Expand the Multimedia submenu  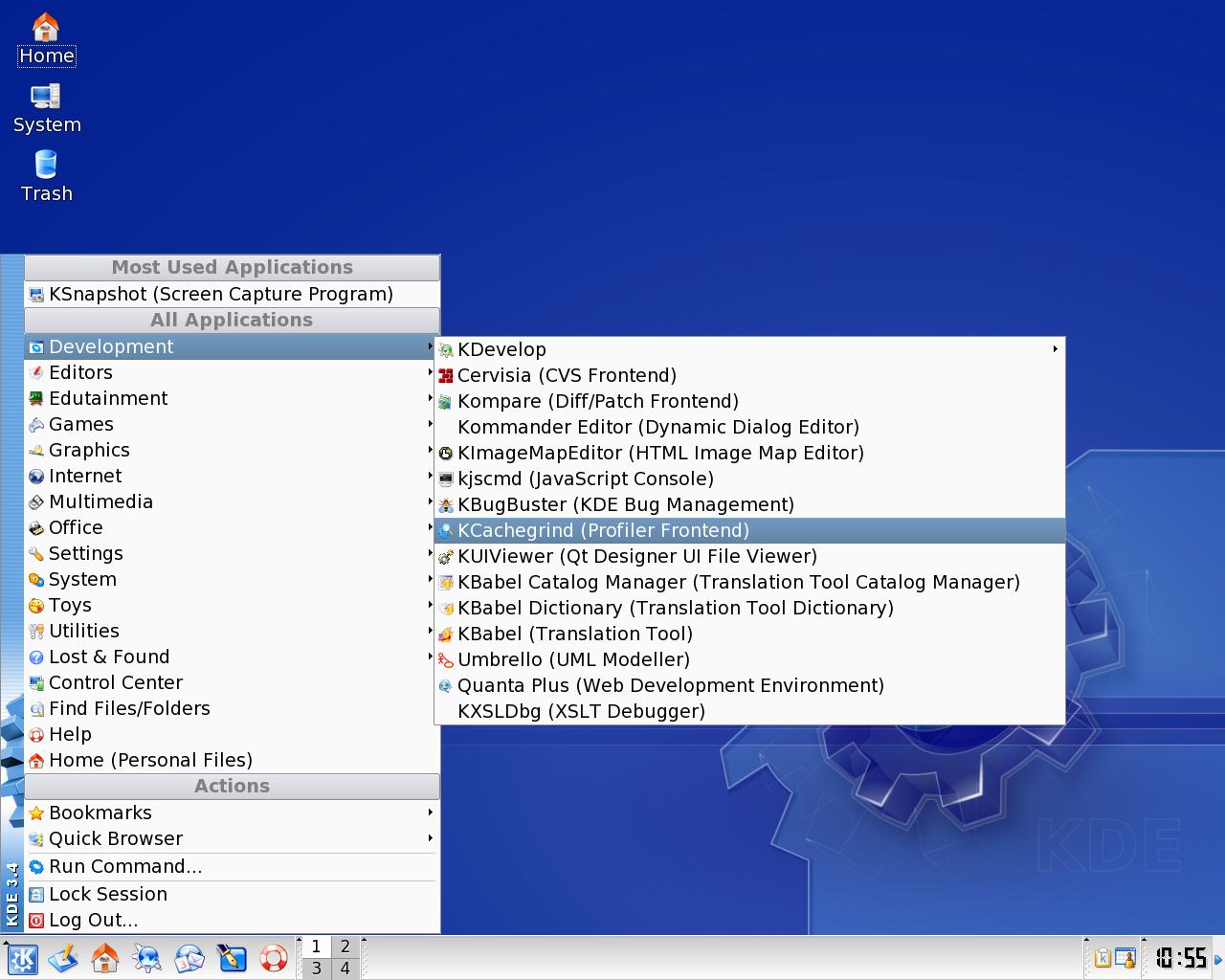[232, 501]
